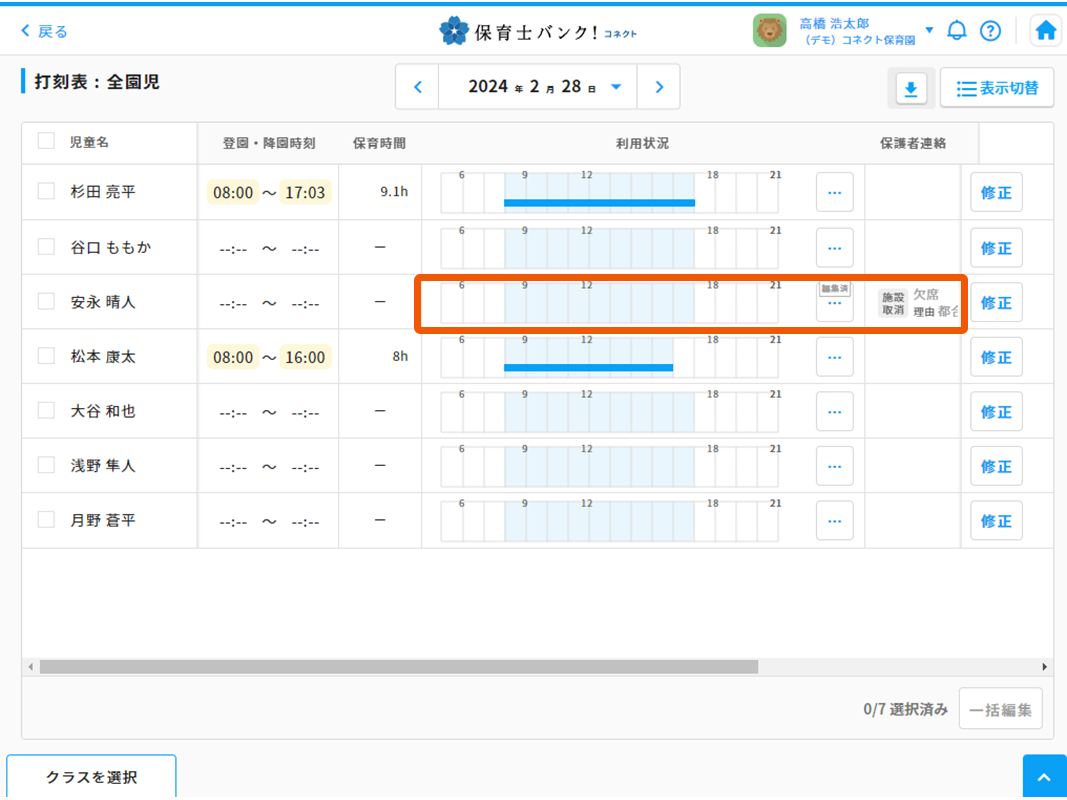Go to the next day arrow
This screenshot has height=800, width=1067.
[x=659, y=87]
